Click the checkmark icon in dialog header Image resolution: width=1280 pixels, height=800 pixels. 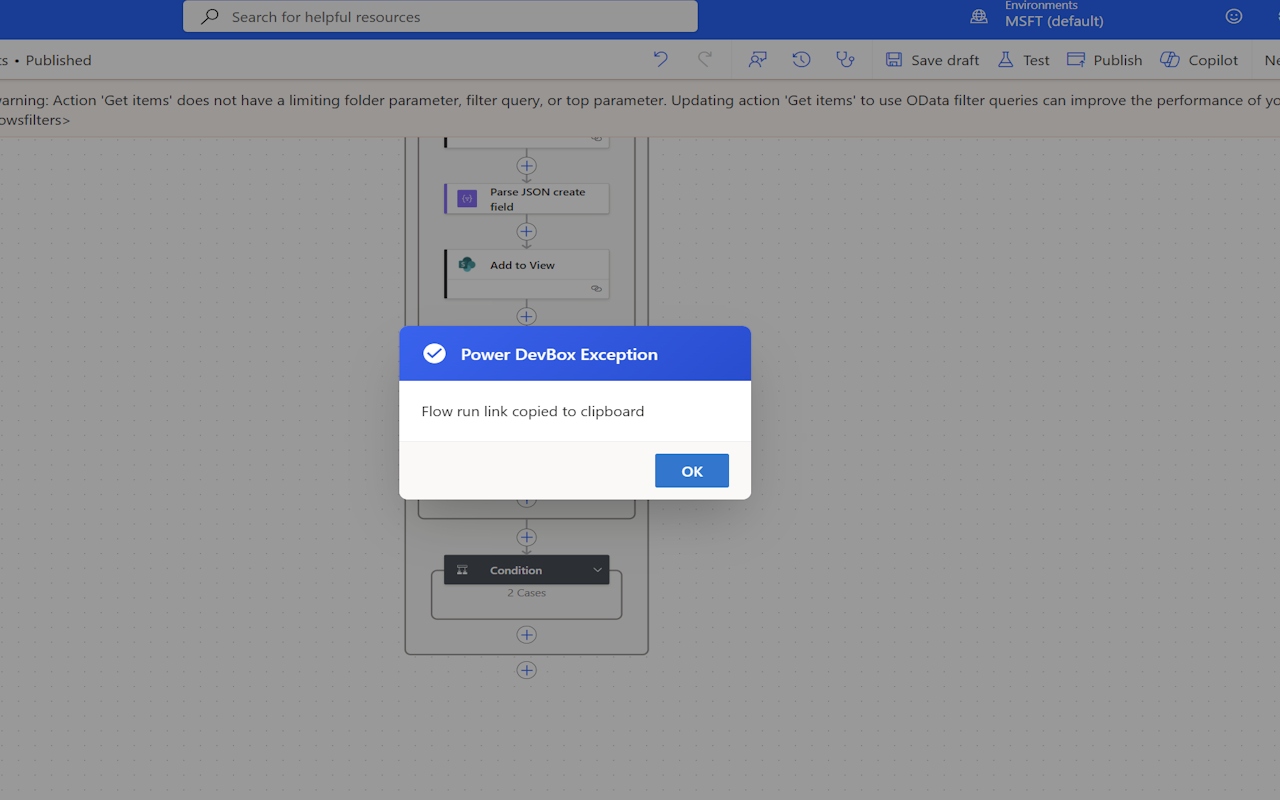[x=434, y=353]
